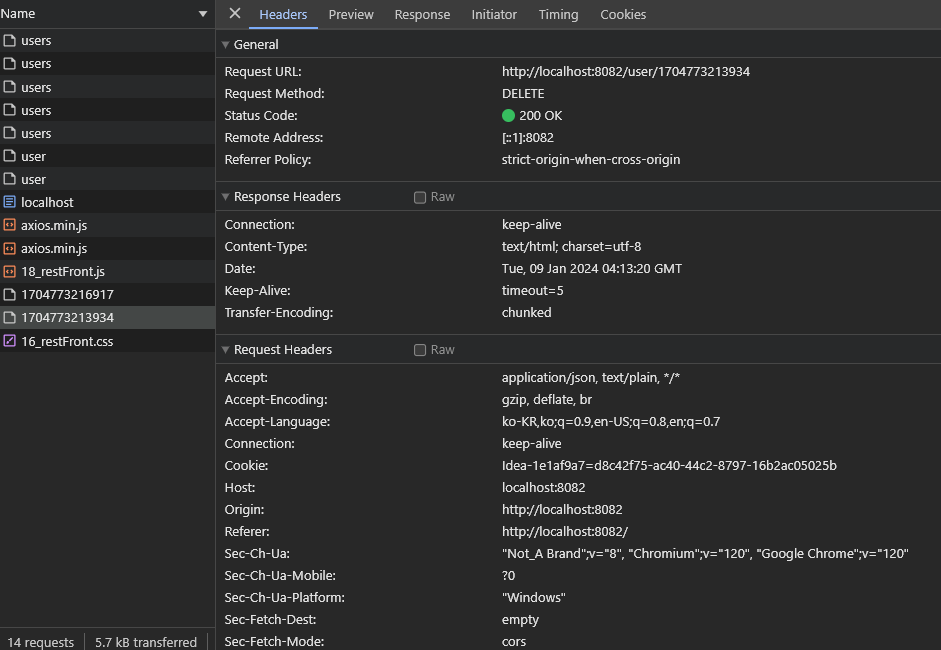Click the Accept-Language header value
The image size is (941, 650).
pos(611,421)
